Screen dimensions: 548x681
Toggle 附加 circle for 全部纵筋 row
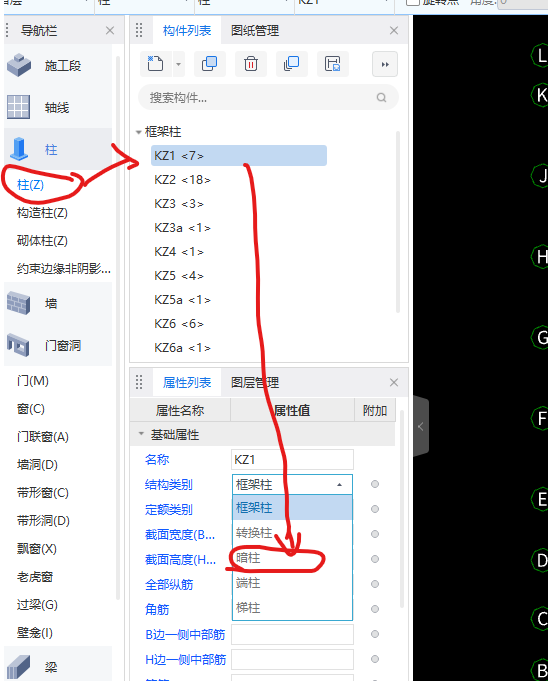pos(375,584)
